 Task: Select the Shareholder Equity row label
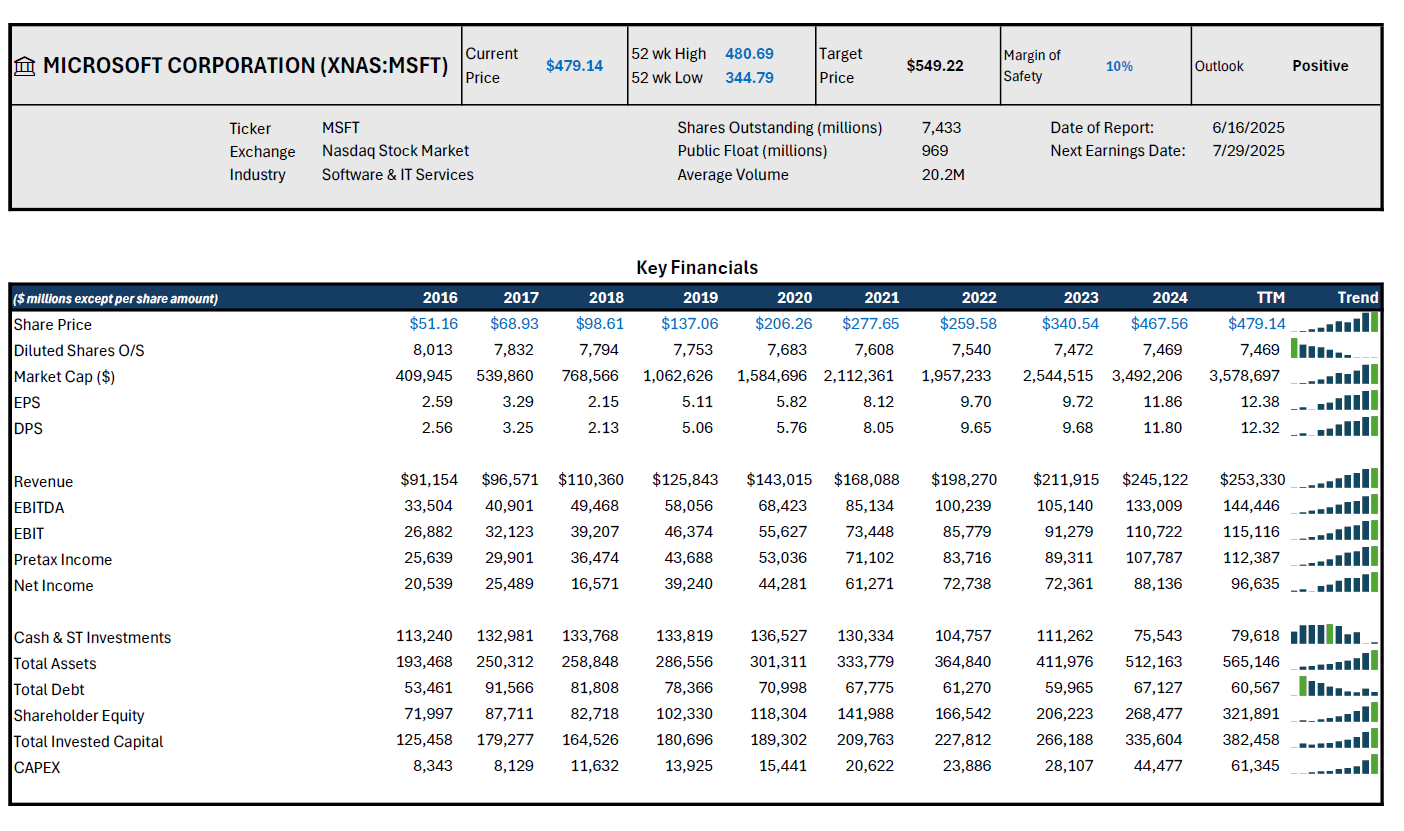tap(79, 715)
